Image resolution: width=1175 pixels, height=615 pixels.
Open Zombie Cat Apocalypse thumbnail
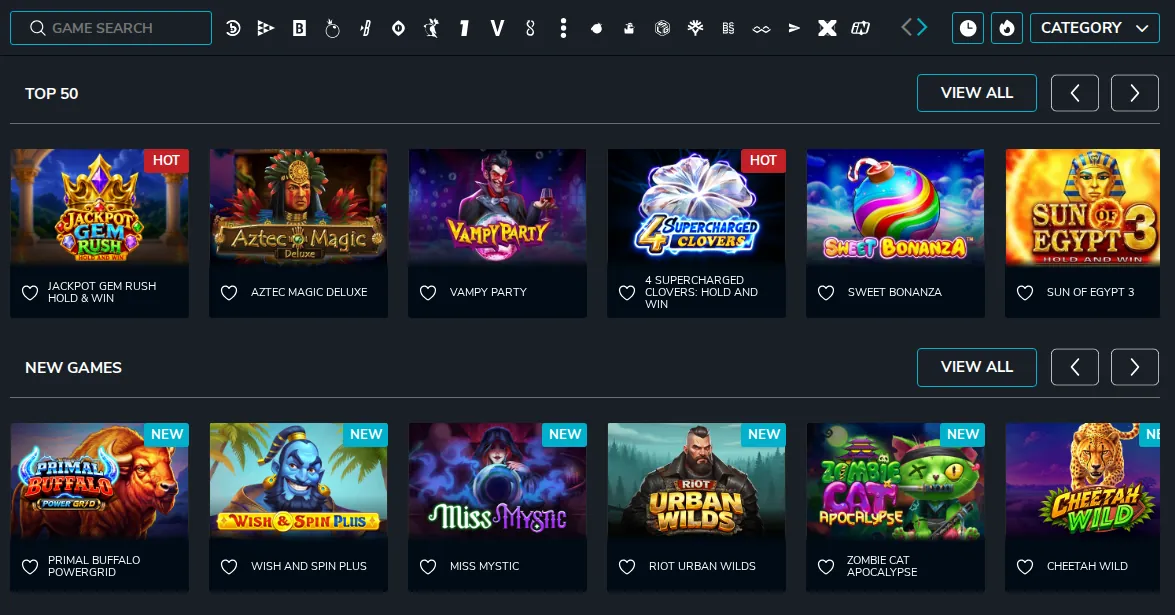(895, 481)
